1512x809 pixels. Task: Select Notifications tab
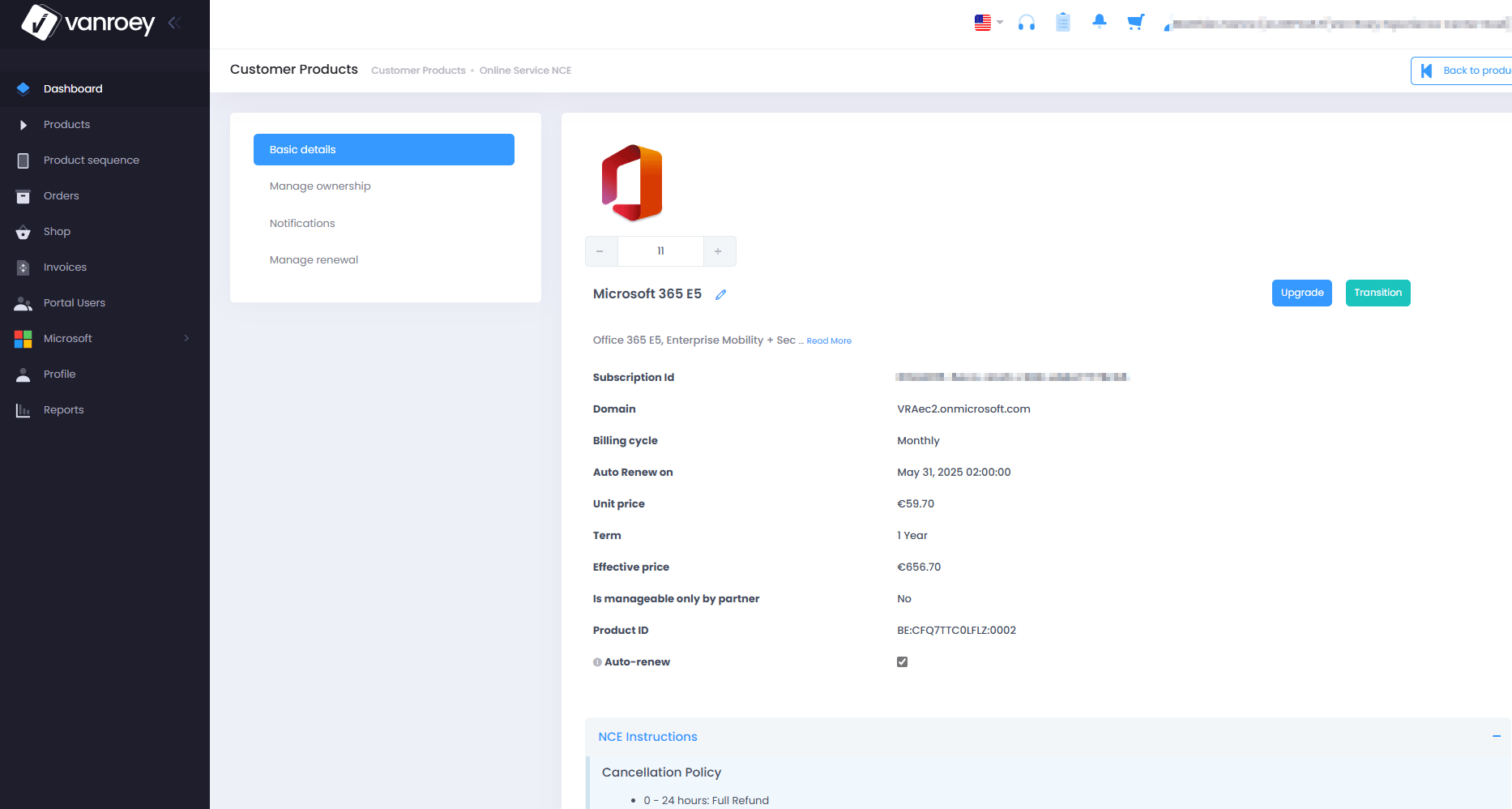[x=384, y=224]
